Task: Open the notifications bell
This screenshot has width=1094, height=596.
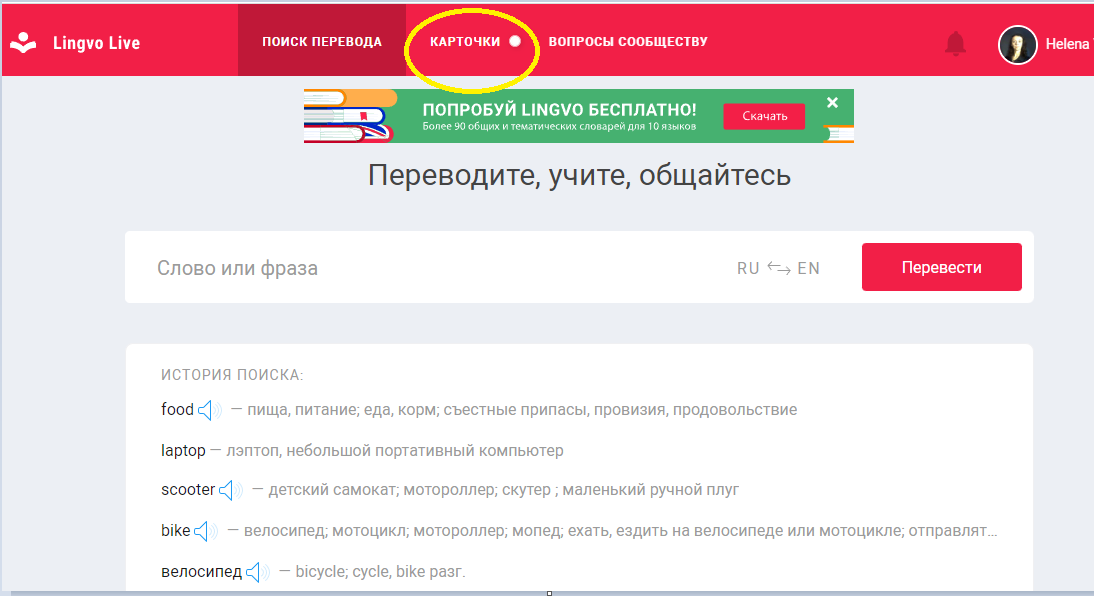Action: point(955,43)
